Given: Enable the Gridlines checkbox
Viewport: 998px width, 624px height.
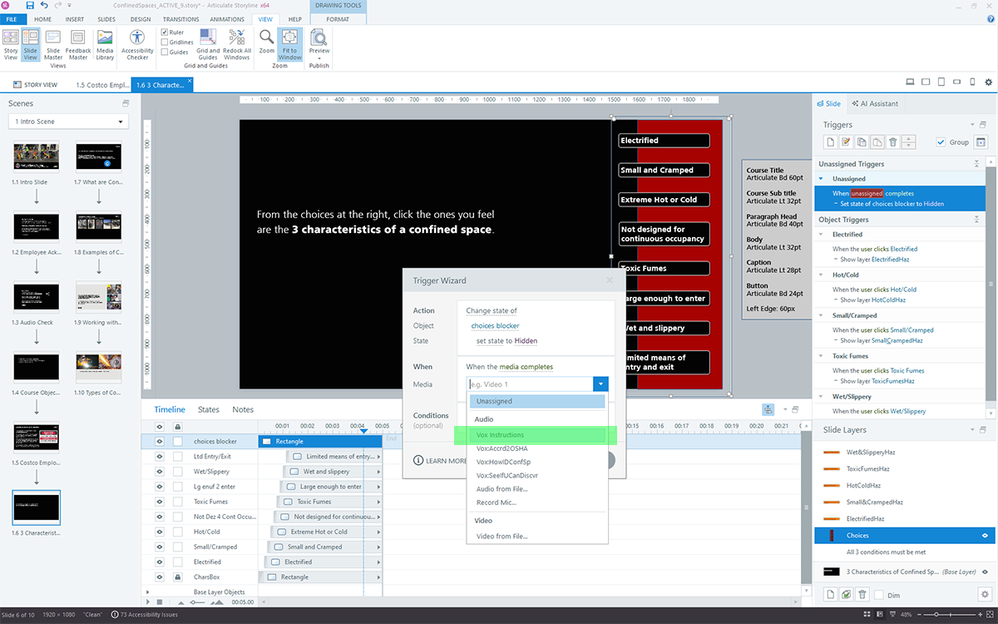Looking at the screenshot, I should tap(165, 42).
